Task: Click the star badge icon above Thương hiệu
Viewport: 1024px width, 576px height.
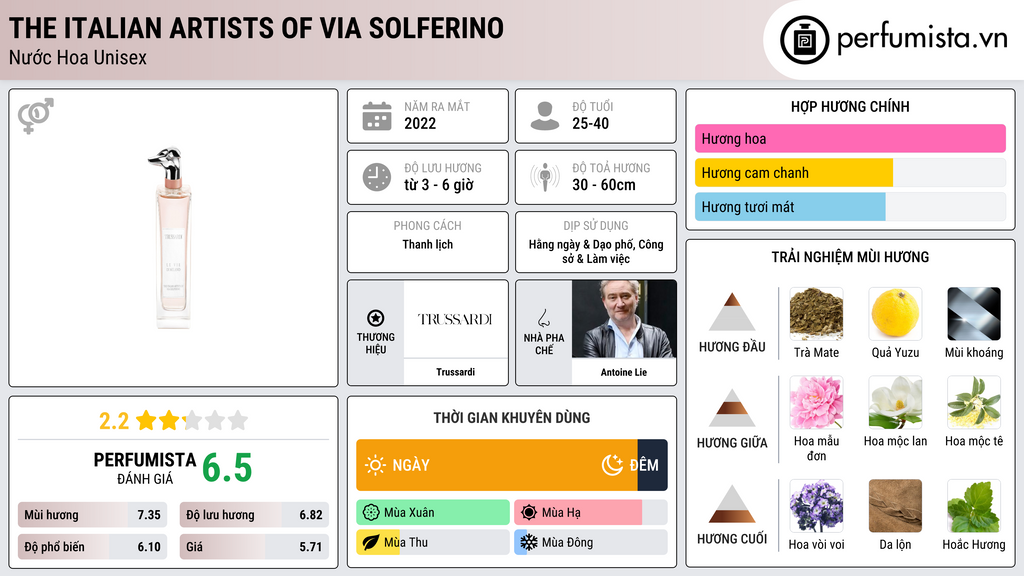Action: tap(376, 318)
